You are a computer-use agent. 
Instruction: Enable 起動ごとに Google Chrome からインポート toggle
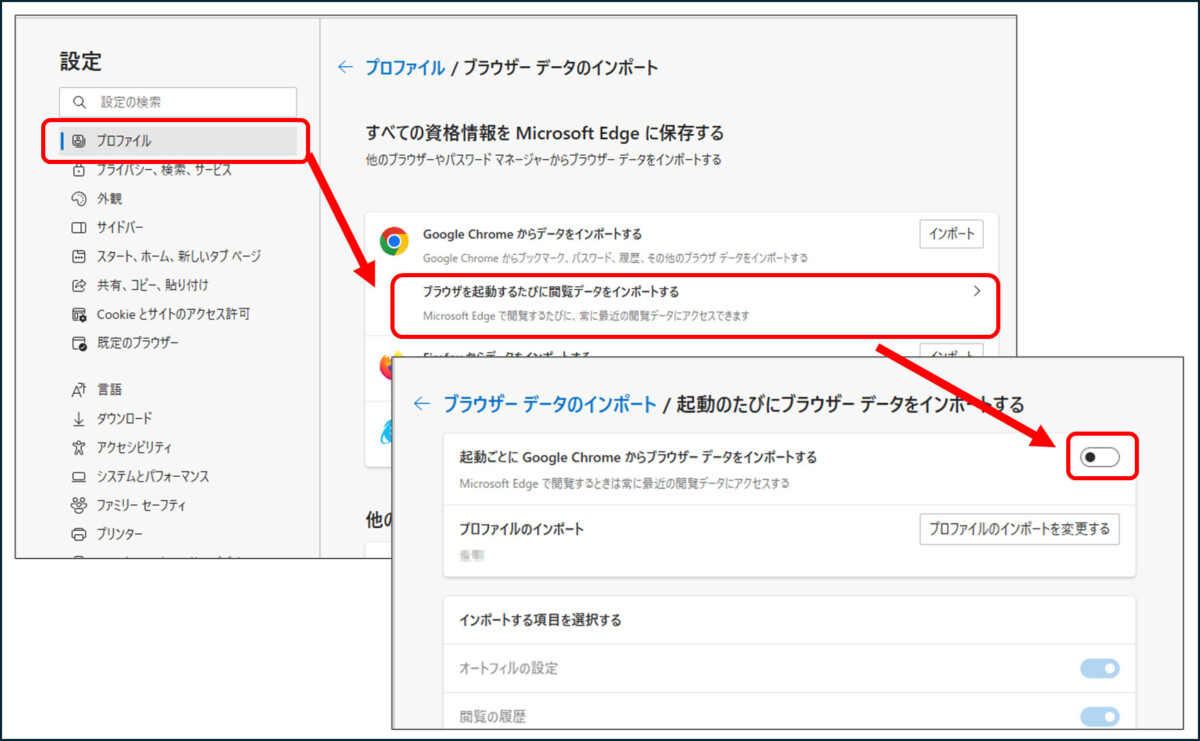[x=1100, y=457]
